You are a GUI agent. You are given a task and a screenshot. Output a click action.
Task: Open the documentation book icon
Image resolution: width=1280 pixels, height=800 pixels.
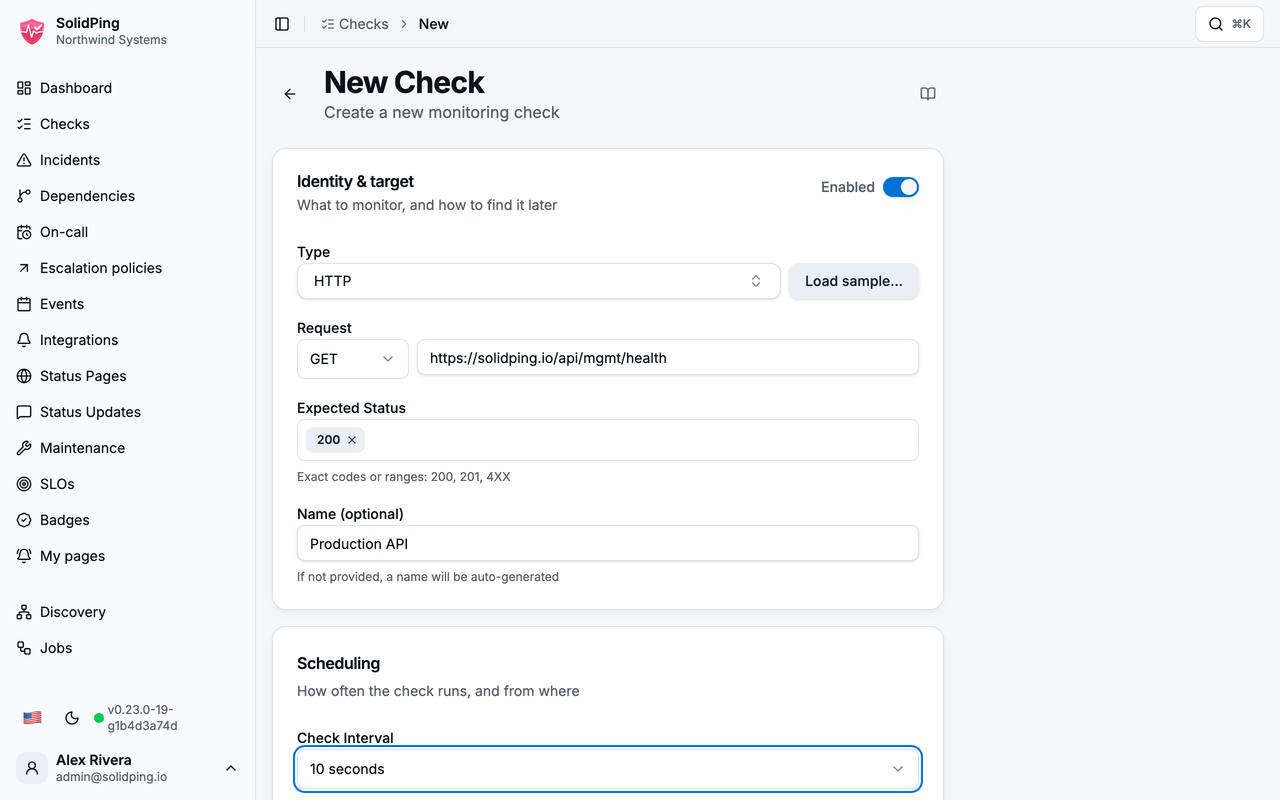(x=928, y=94)
